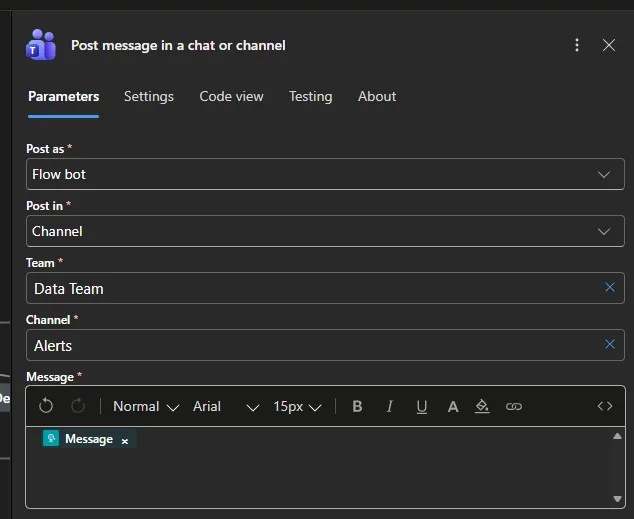Viewport: 634px width, 519px height.
Task: Toggle italic formatting in message editor
Action: click(389, 406)
